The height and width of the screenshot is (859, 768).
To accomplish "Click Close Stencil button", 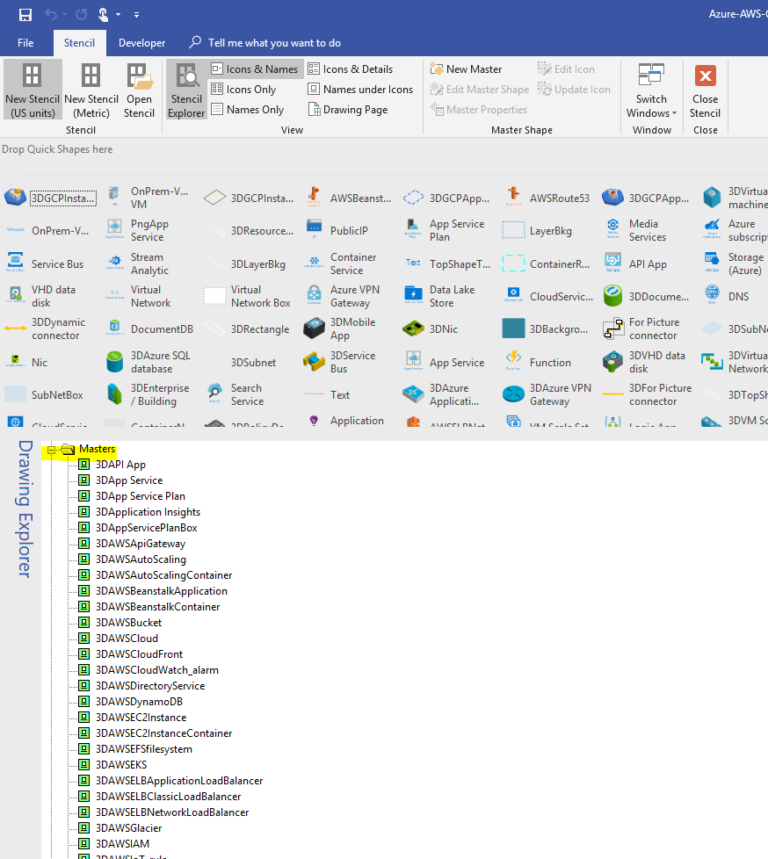I will 705,90.
